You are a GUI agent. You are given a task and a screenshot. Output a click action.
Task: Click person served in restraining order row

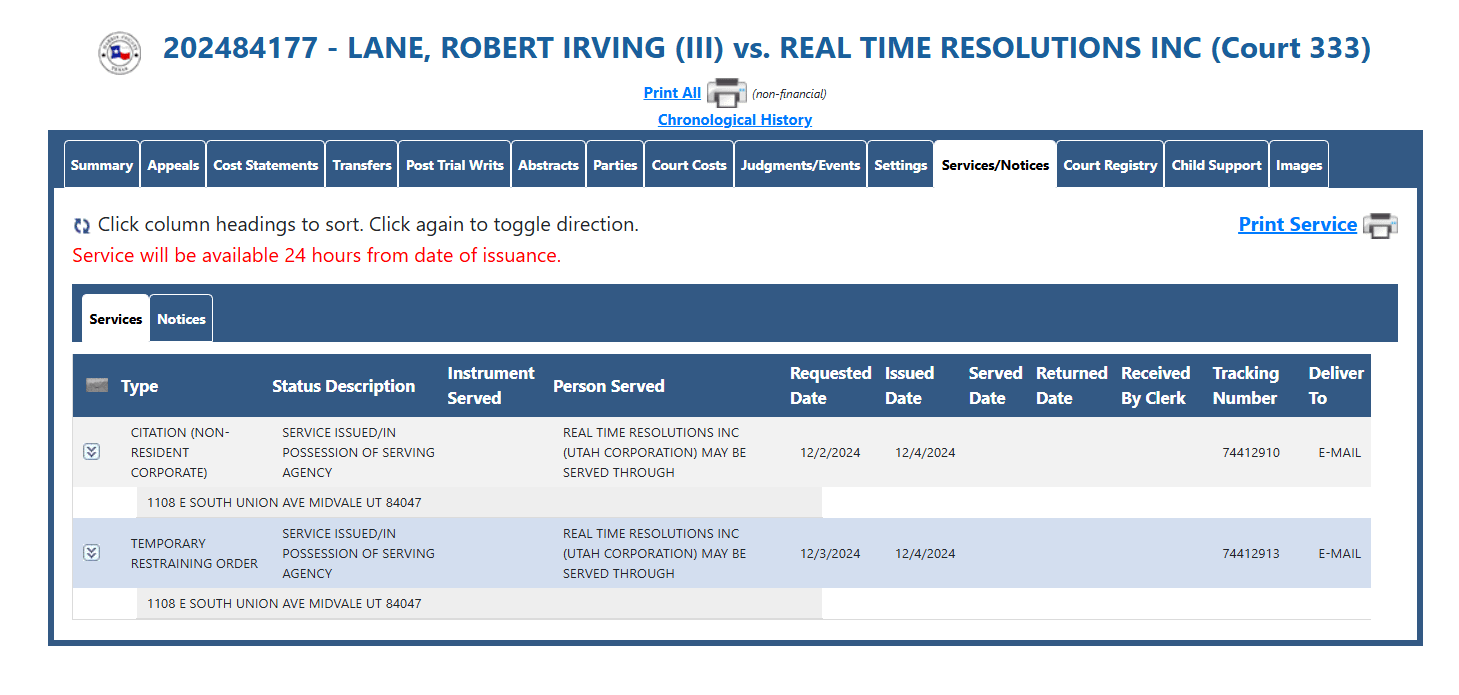(654, 554)
